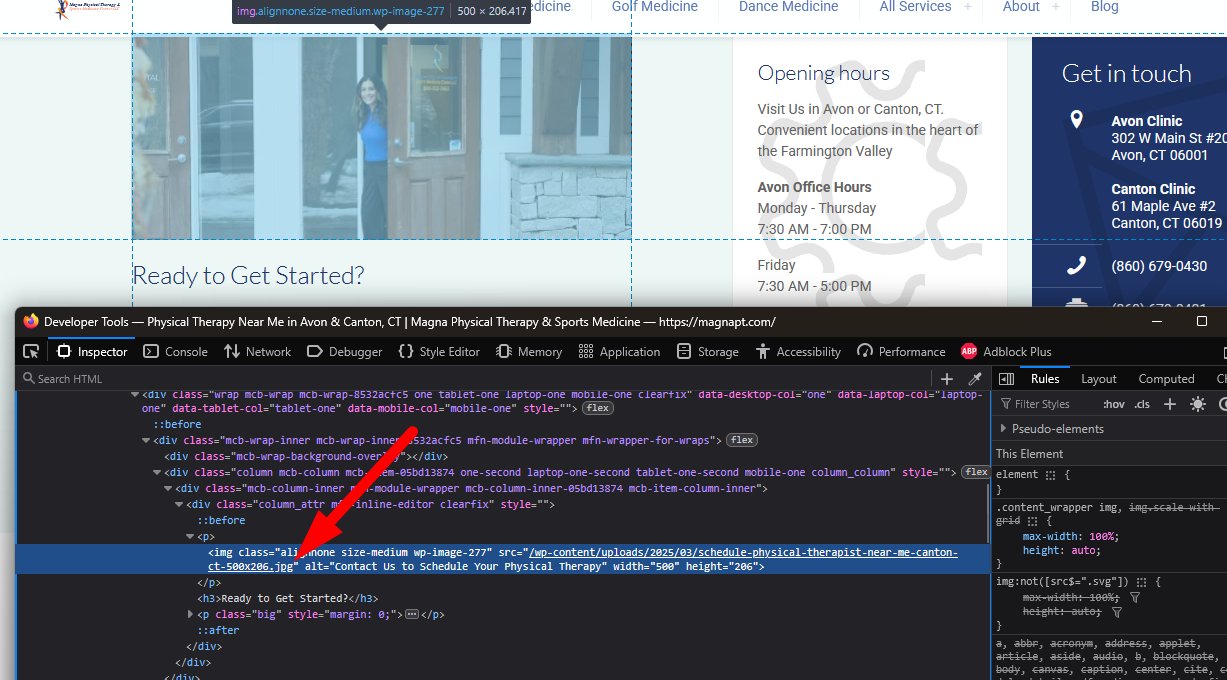Viewport: 1227px width, 680px height.
Task: Add new CSS rule plus icon
Action: (x=1170, y=404)
